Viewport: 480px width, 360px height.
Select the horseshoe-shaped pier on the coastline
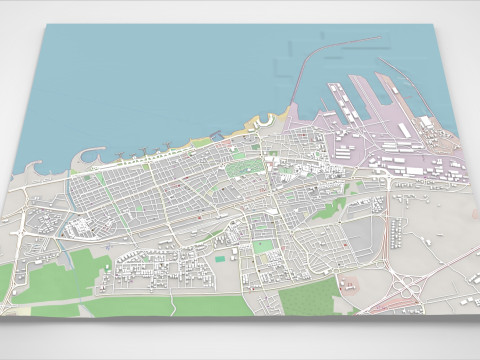point(266,120)
